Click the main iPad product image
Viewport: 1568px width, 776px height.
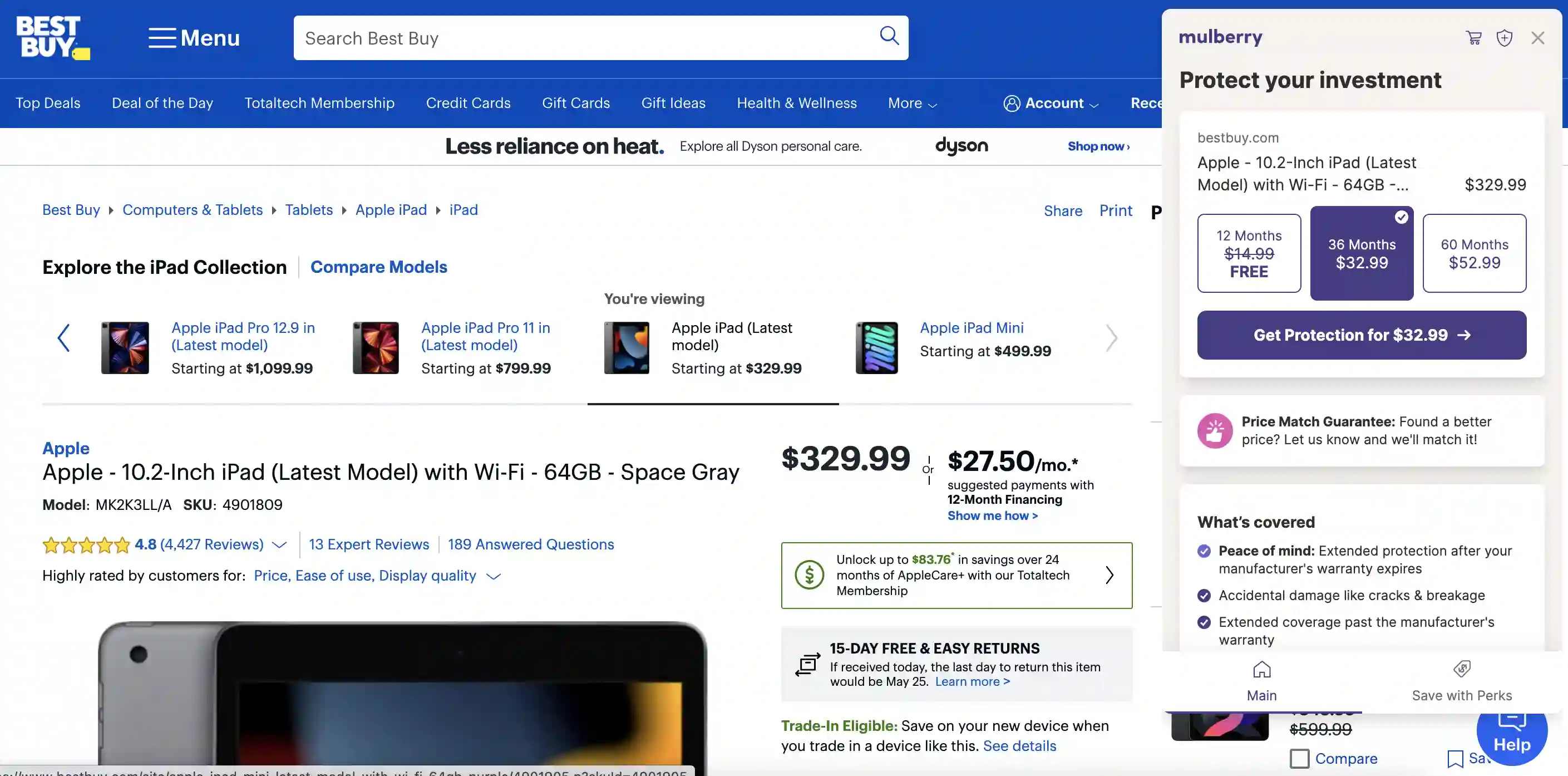(402, 694)
